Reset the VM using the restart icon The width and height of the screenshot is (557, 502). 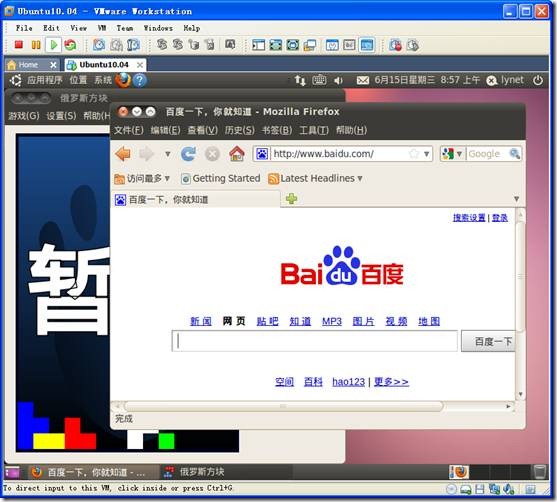[x=70, y=45]
